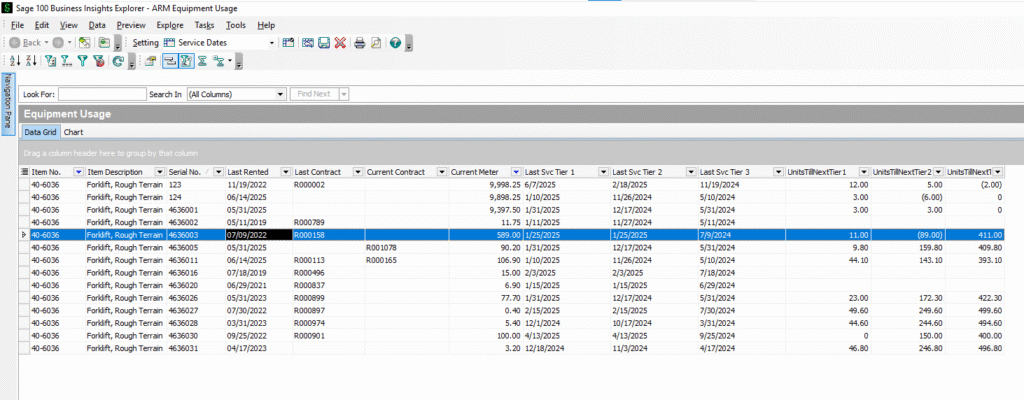Click the Print icon
The image size is (1024, 400).
tap(359, 42)
